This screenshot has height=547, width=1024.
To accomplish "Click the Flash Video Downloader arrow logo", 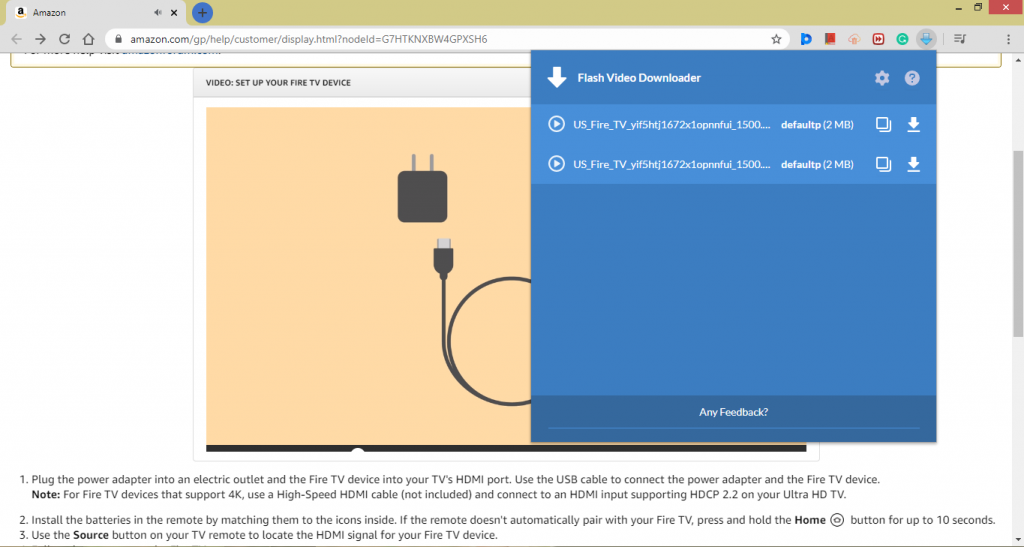I will pos(556,77).
